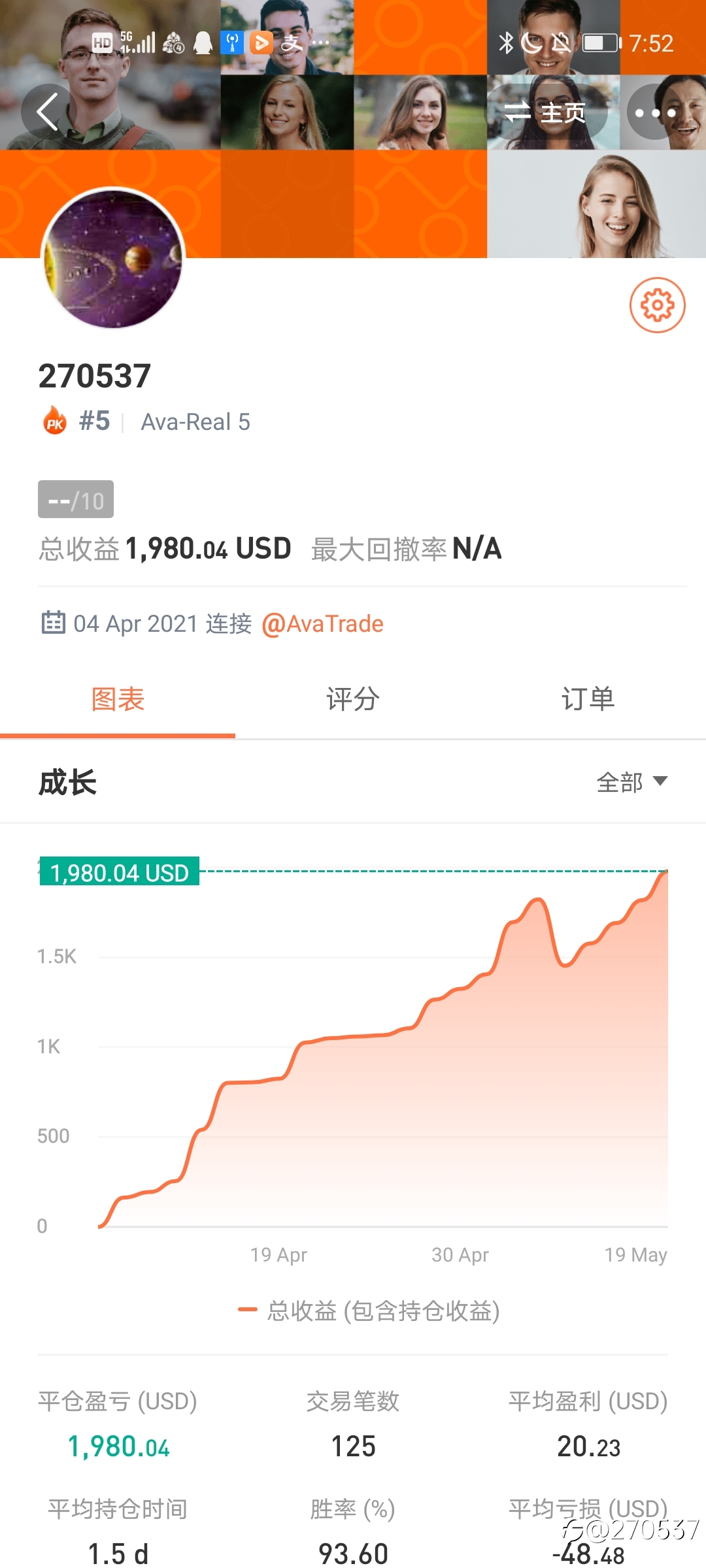This screenshot has height=1568, width=706.
Task: Tap the Bluetooth status icon
Action: coord(505,43)
